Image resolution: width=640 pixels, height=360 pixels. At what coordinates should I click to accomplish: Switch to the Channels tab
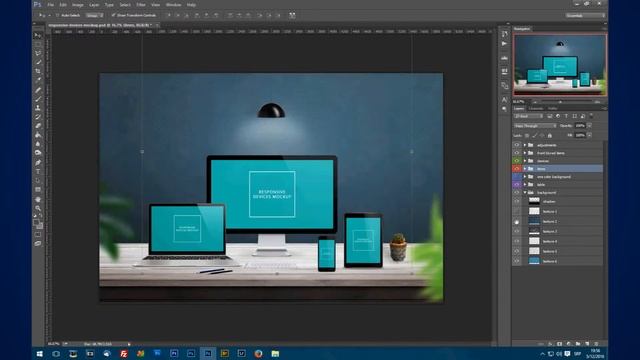pyautogui.click(x=536, y=109)
